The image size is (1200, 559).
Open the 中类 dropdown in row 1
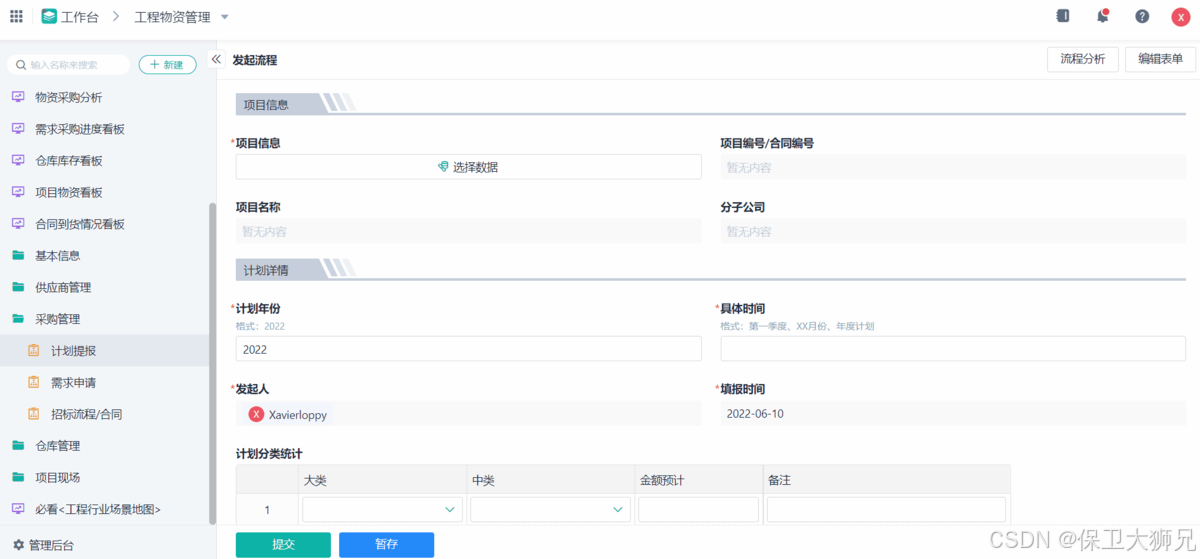[x=551, y=510]
